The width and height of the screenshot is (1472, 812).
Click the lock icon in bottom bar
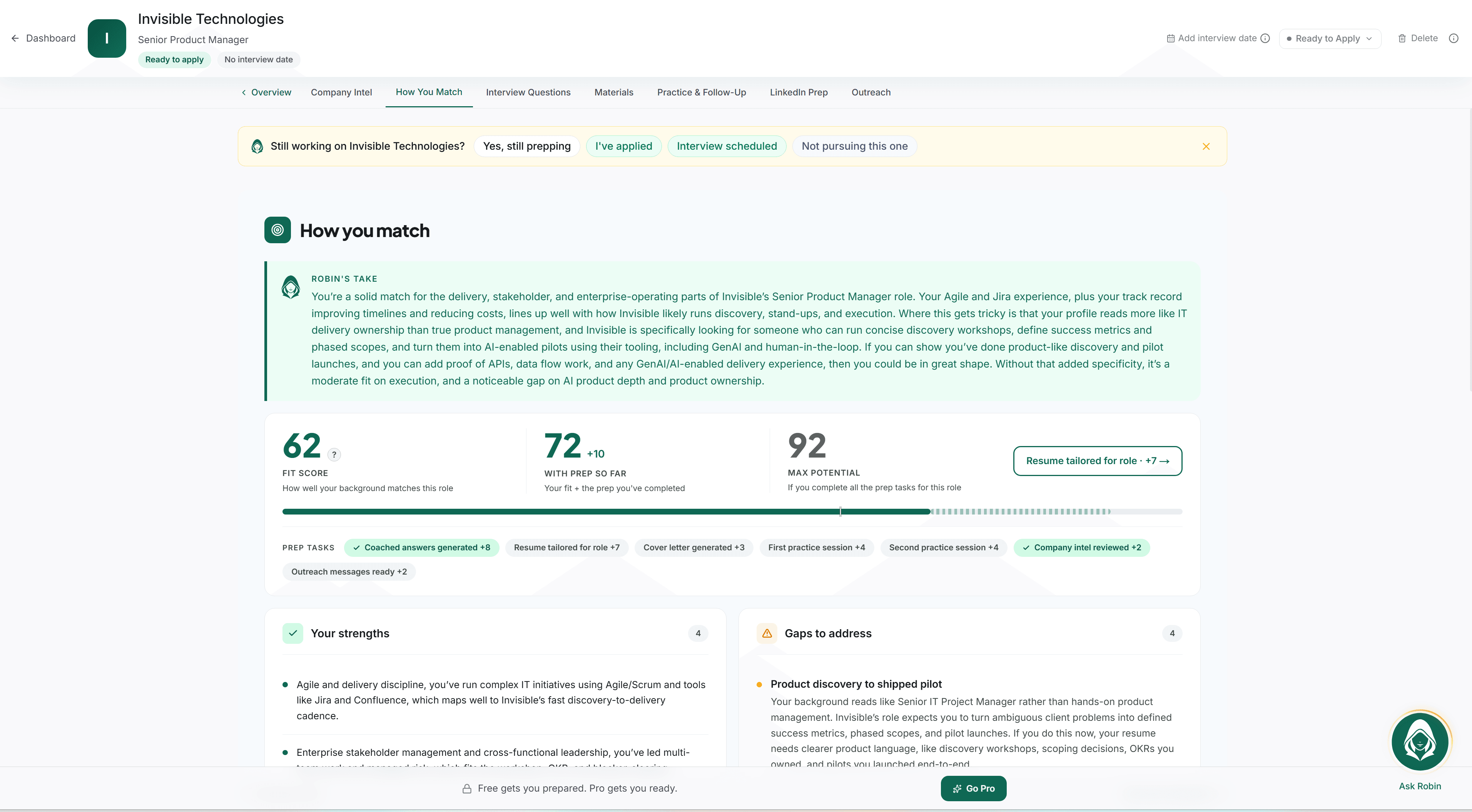467,789
